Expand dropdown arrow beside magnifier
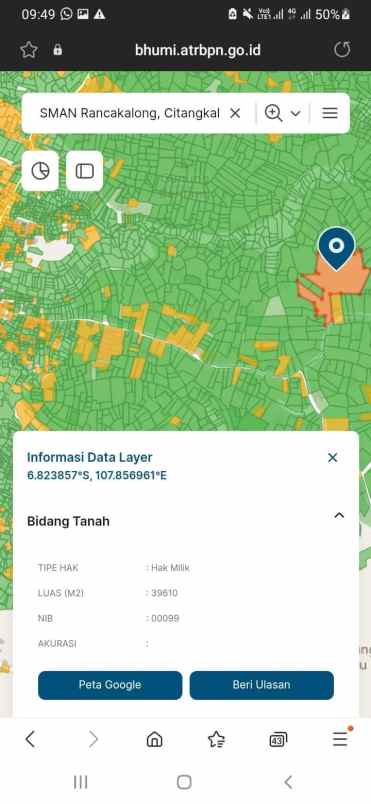This screenshot has width=371, height=804. click(296, 113)
